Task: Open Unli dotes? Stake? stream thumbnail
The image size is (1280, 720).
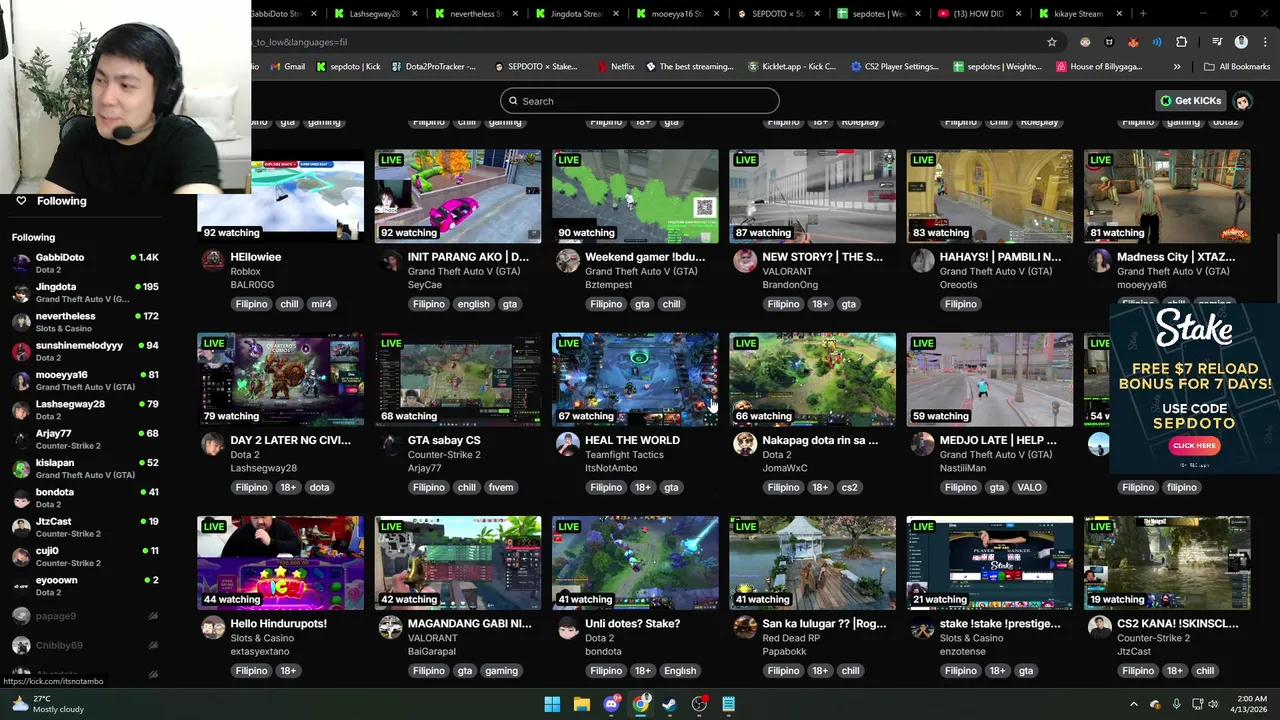Action: (635, 563)
